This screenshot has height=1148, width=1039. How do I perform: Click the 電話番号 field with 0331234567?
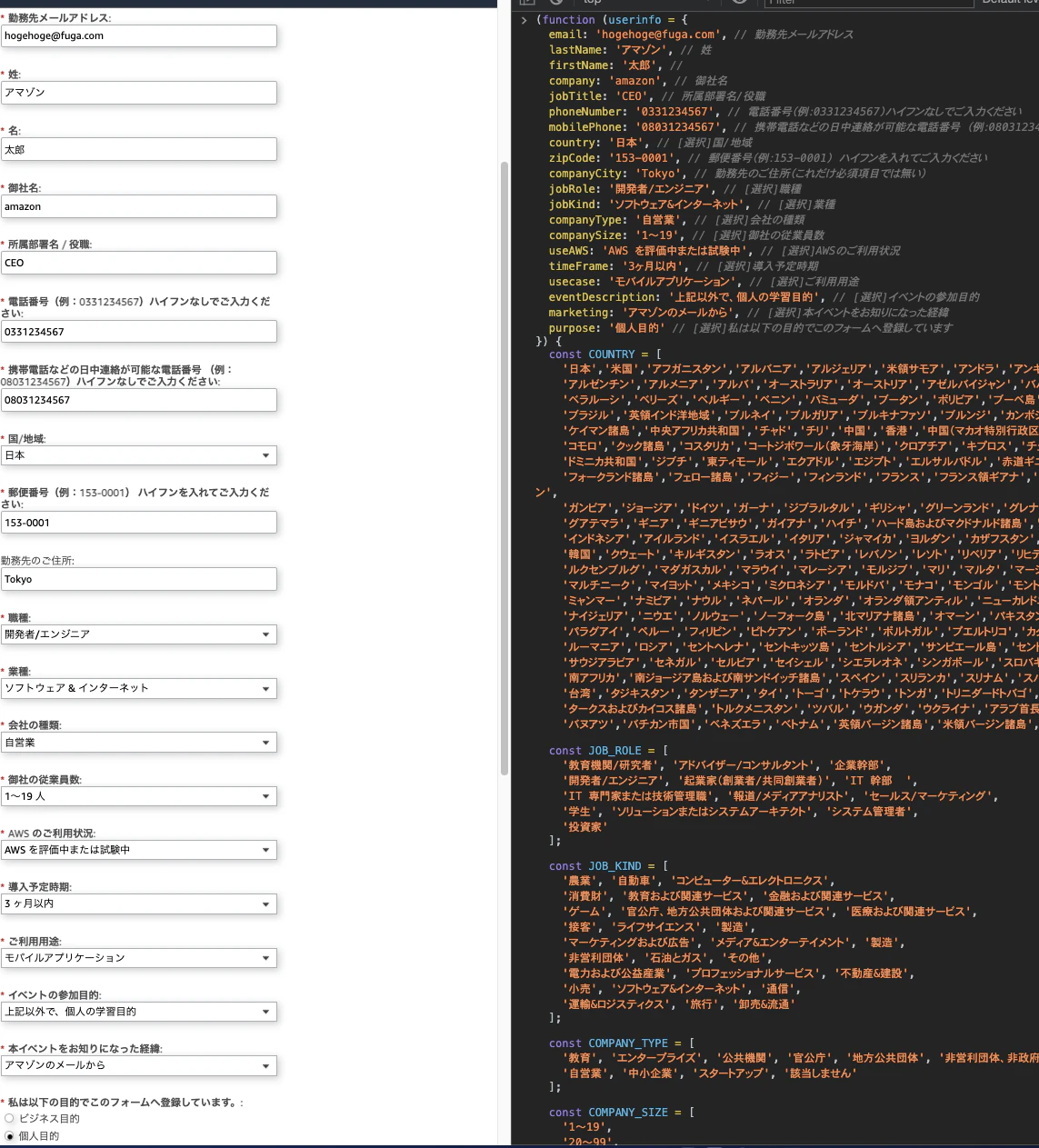point(138,332)
